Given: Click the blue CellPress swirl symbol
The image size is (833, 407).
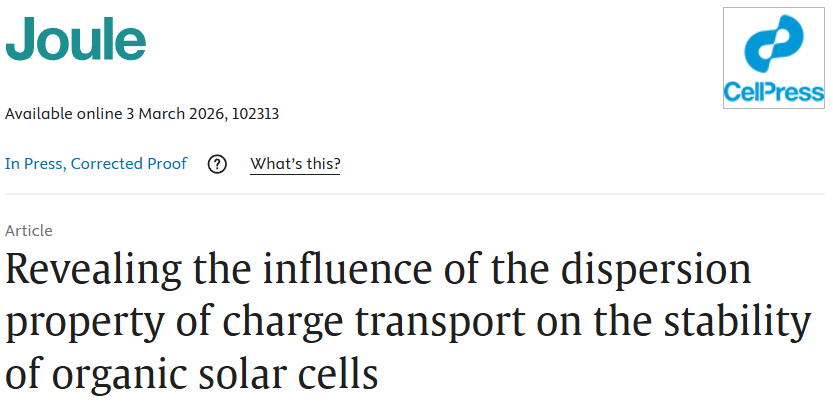Looking at the screenshot, I should click(775, 49).
